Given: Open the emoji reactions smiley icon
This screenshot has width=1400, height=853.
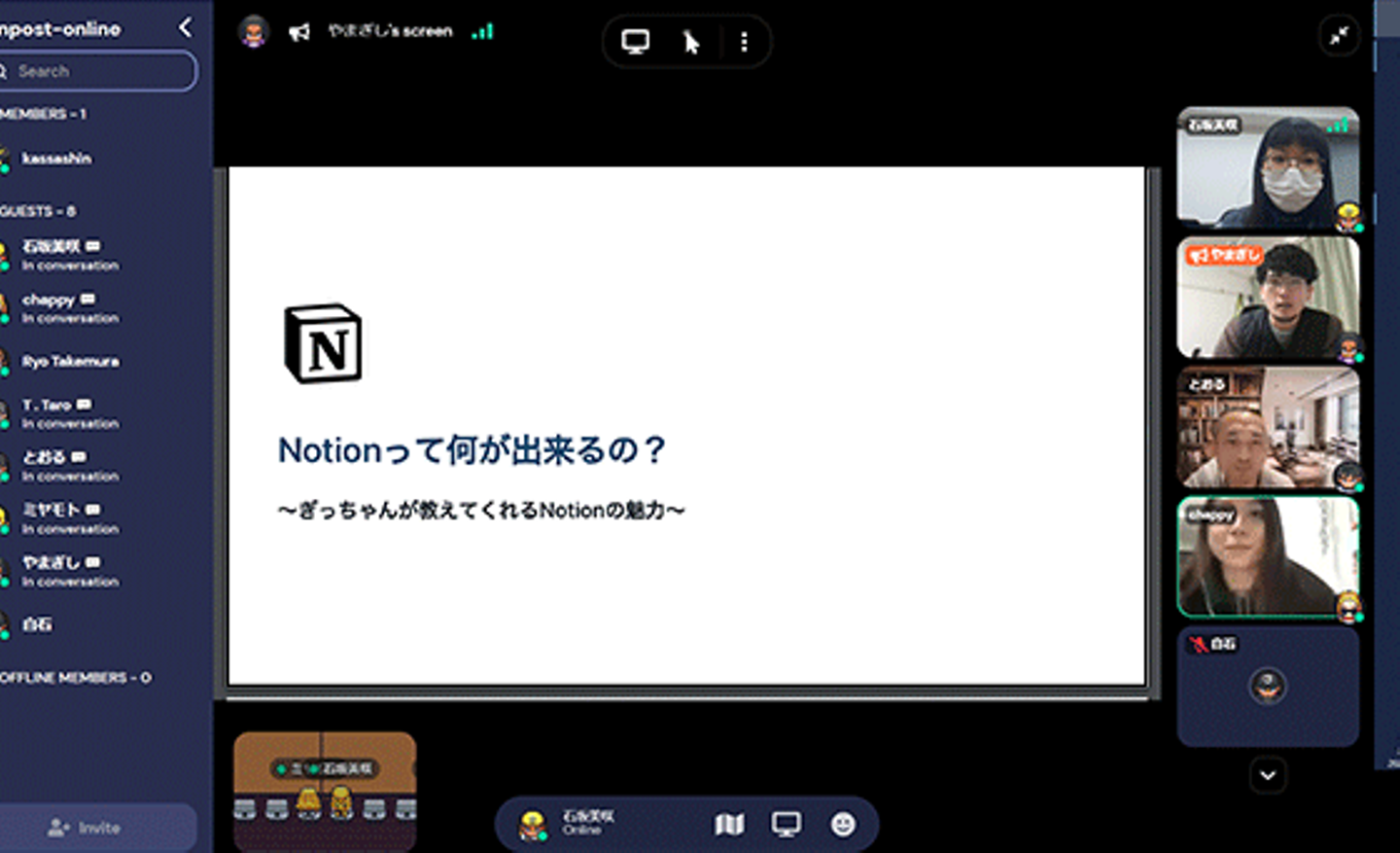Looking at the screenshot, I should (x=843, y=825).
